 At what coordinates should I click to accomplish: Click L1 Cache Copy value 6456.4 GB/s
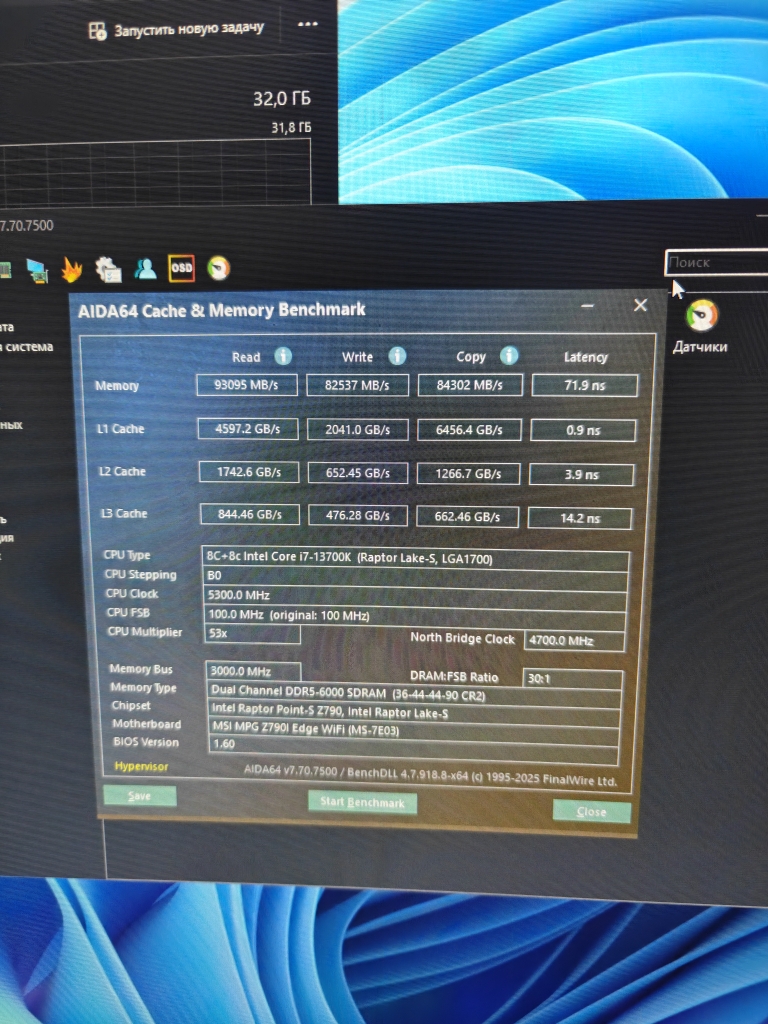pos(470,430)
